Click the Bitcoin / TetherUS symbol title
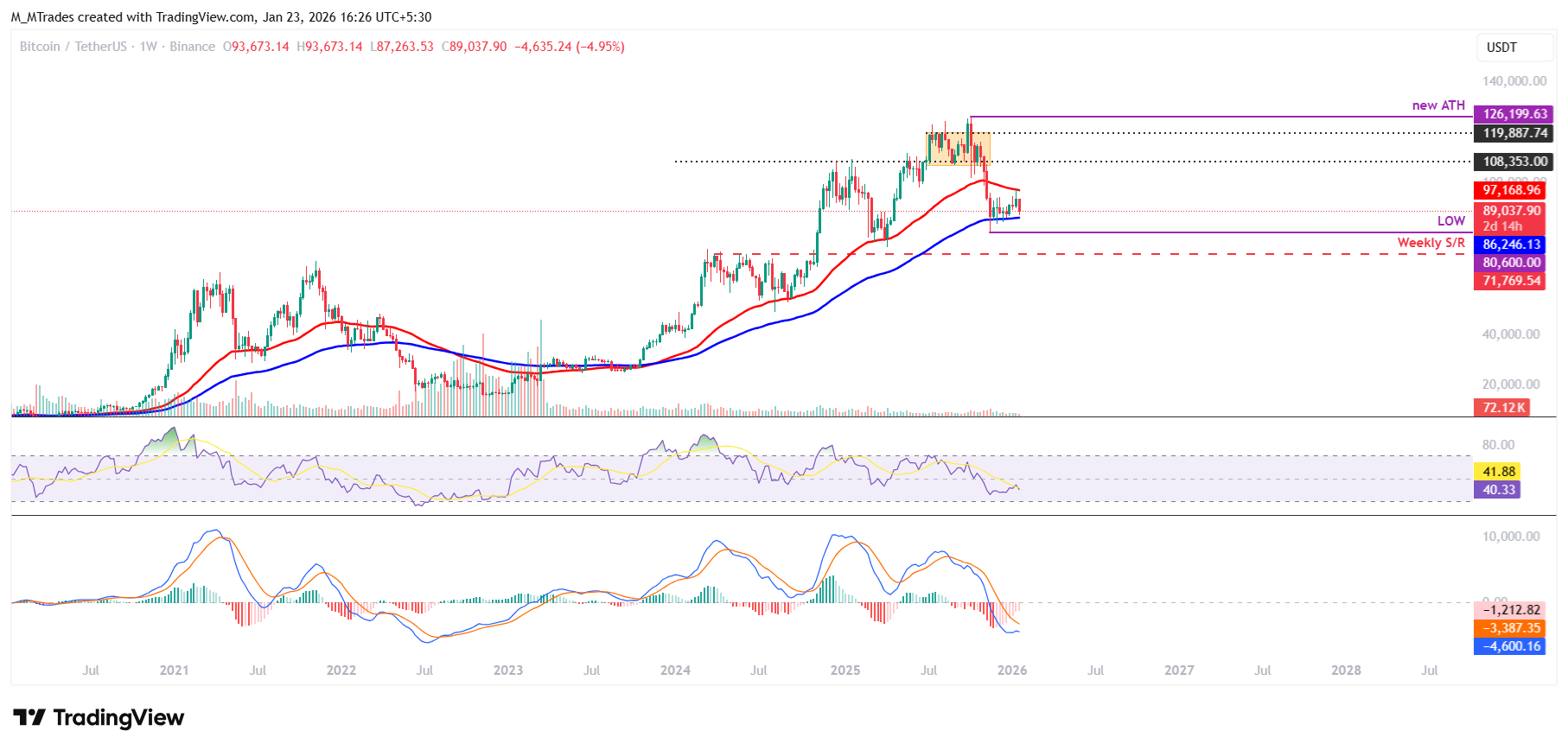 73,47
